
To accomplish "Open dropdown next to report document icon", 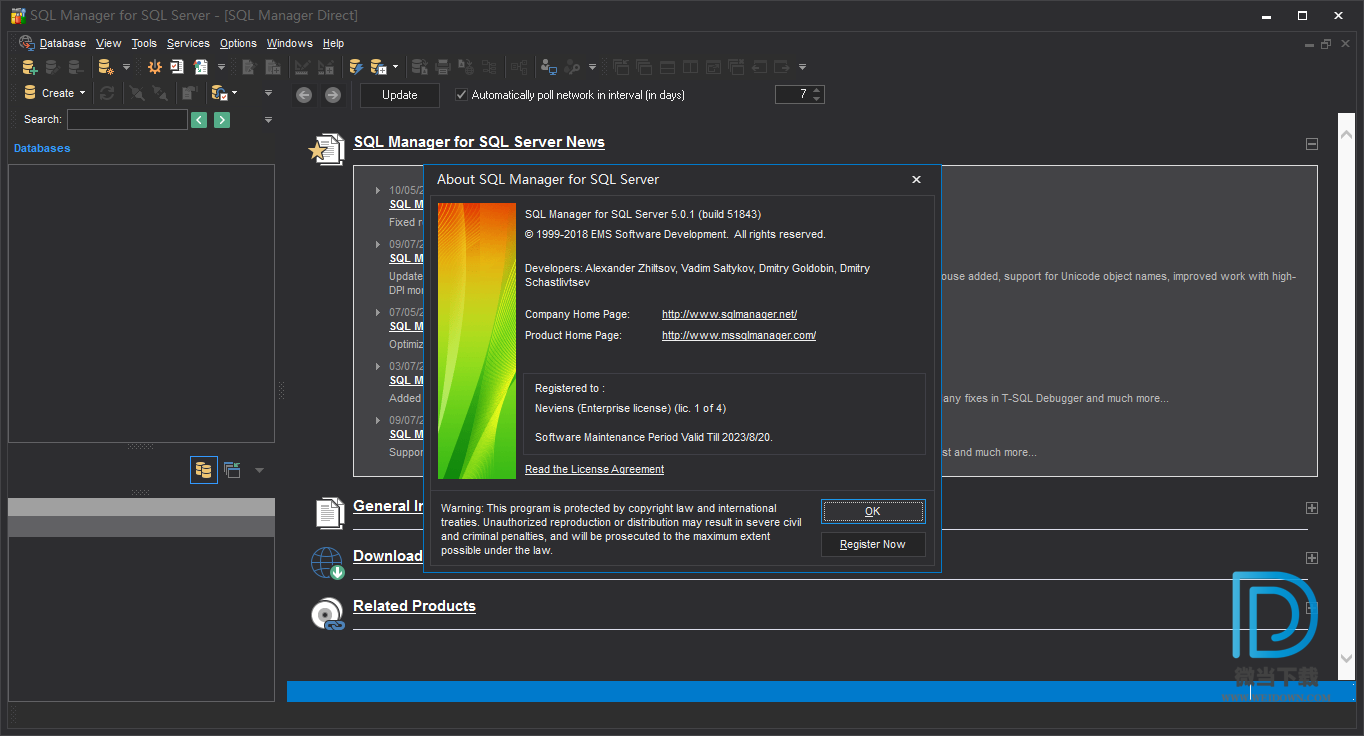I will tap(221, 67).
